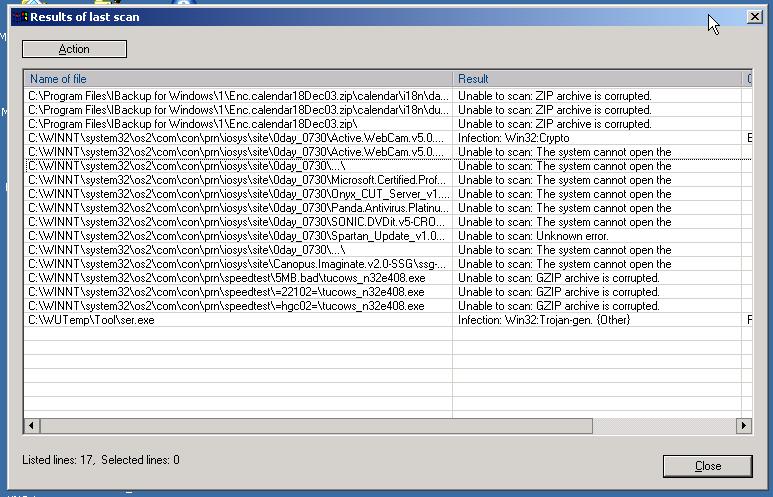Select the Microsoft.Certified.Prof file entry

pos(238,180)
